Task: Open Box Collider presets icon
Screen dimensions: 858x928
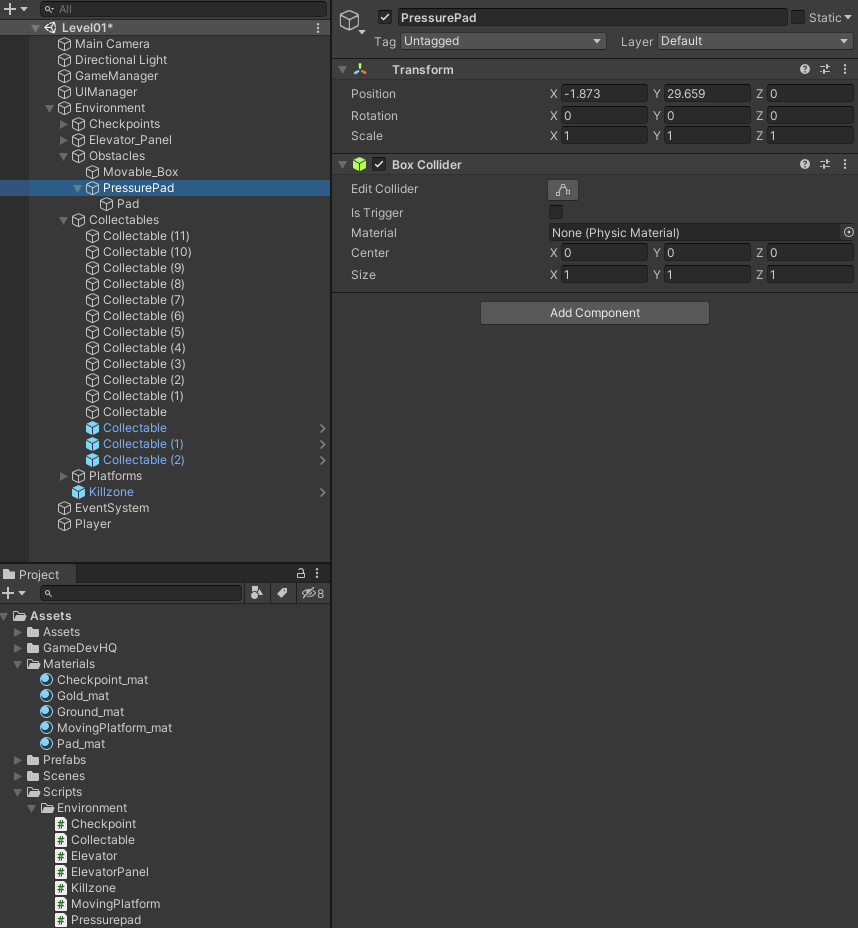Action: click(x=825, y=164)
